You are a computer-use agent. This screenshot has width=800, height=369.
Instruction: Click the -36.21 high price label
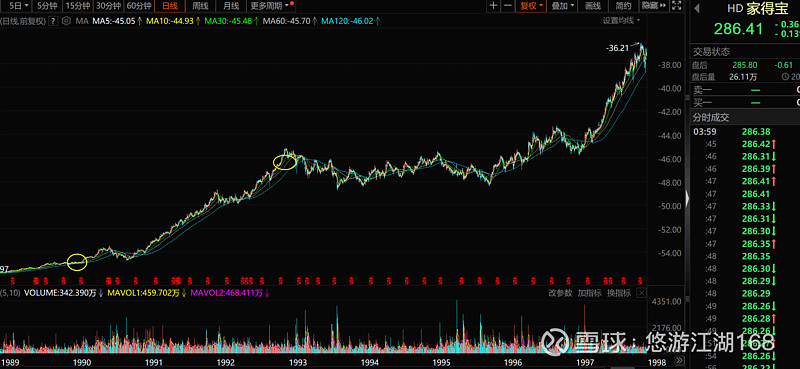point(617,48)
